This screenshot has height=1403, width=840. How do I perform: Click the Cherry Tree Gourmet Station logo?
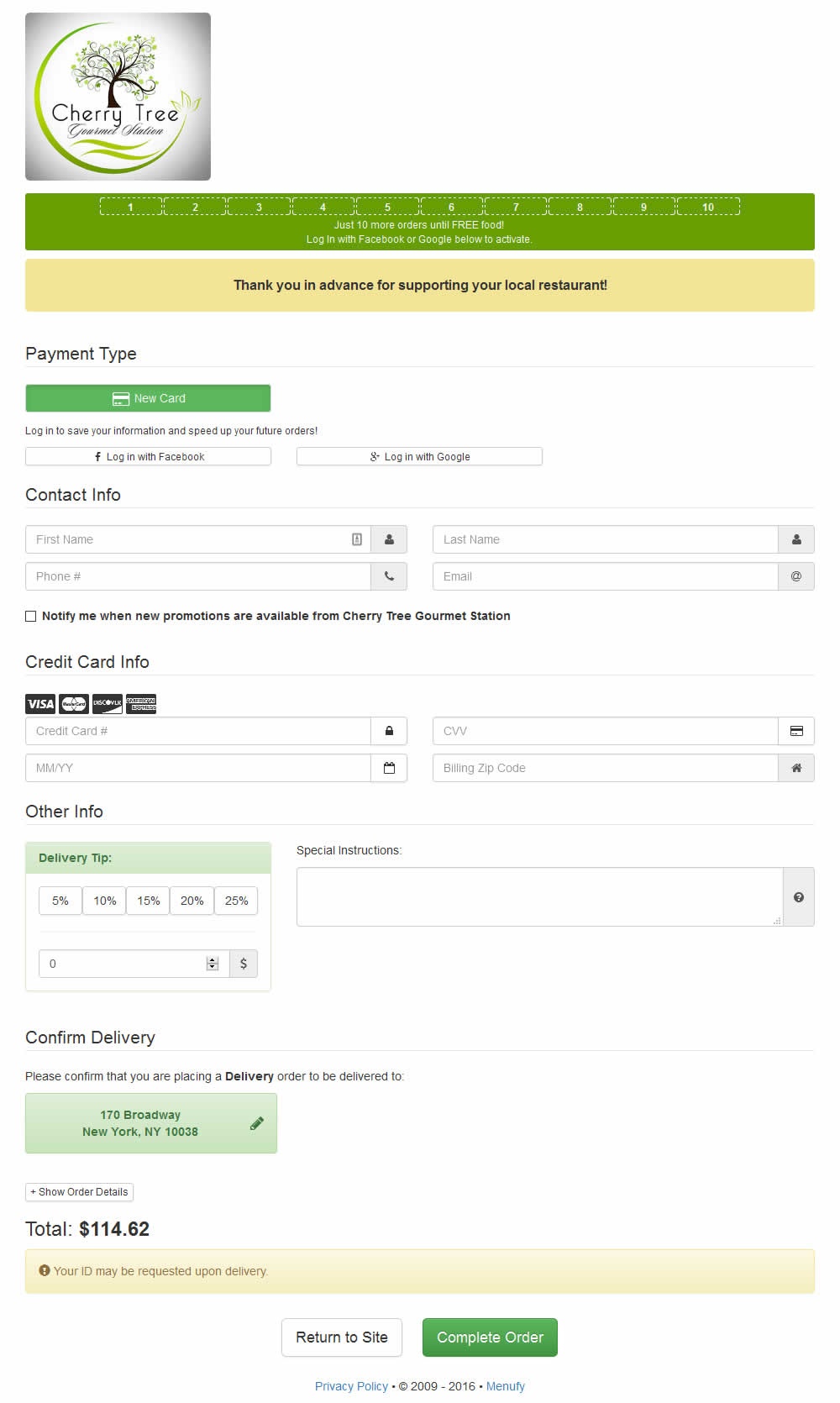point(118,97)
